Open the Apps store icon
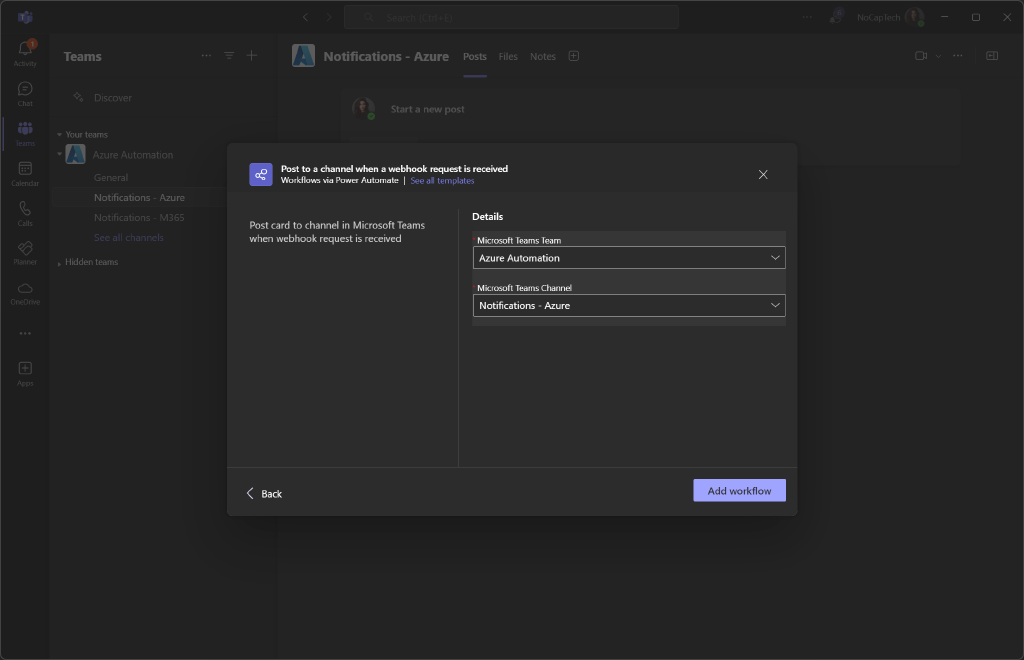Image resolution: width=1024 pixels, height=660 pixels. (25, 372)
